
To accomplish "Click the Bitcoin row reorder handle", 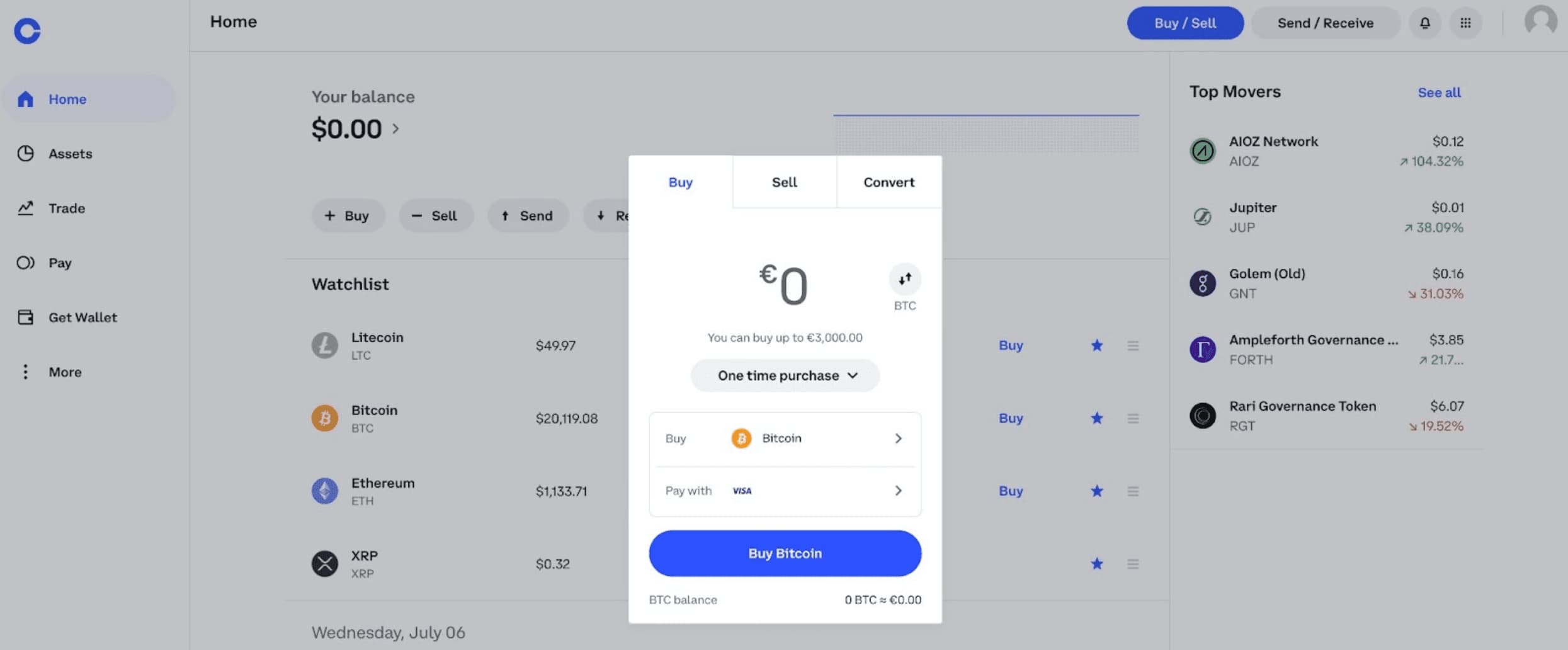I will click(x=1133, y=418).
